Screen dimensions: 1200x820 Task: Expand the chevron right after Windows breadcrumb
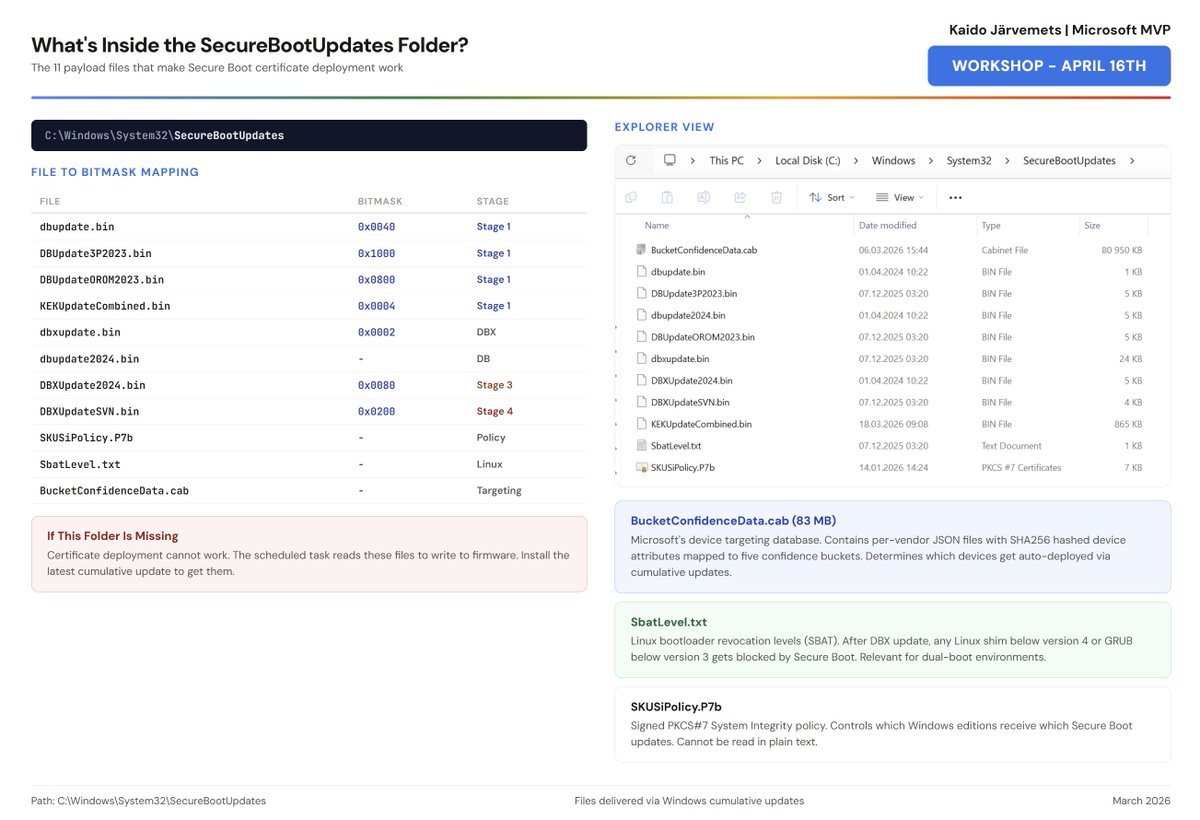931,160
